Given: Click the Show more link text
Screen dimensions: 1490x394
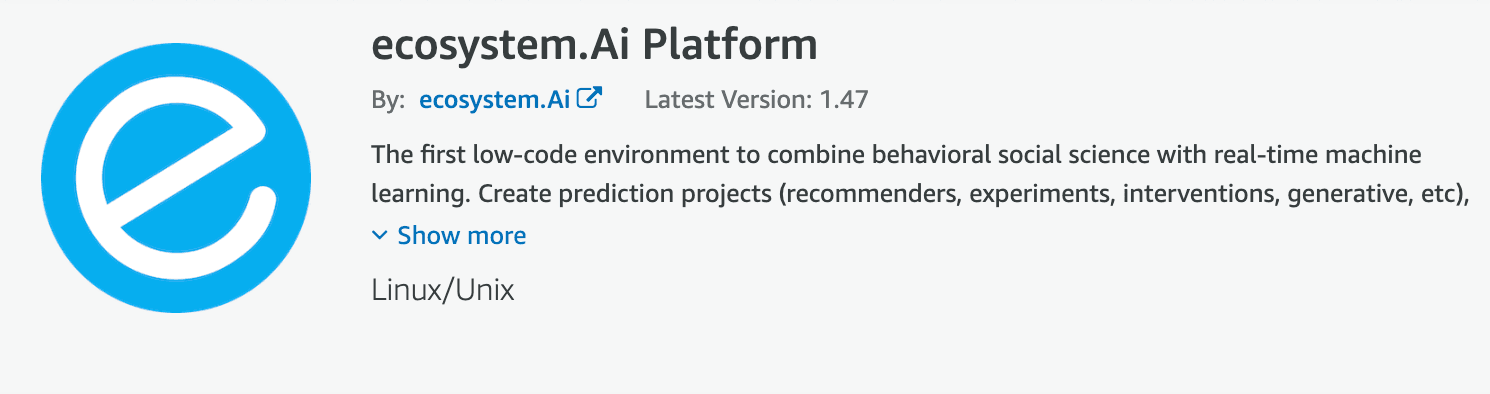Looking at the screenshot, I should click(x=461, y=236).
